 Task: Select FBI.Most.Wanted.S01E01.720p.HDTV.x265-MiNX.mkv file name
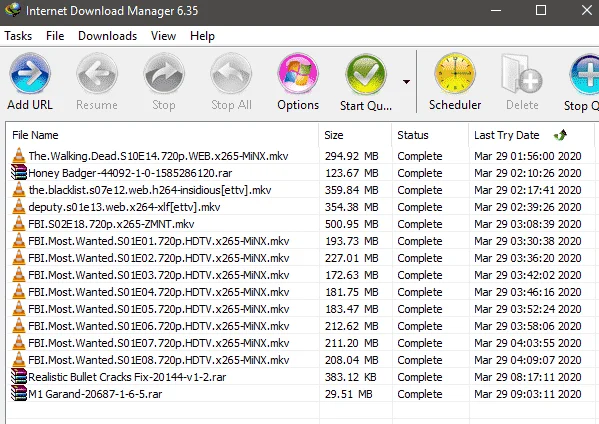point(159,241)
